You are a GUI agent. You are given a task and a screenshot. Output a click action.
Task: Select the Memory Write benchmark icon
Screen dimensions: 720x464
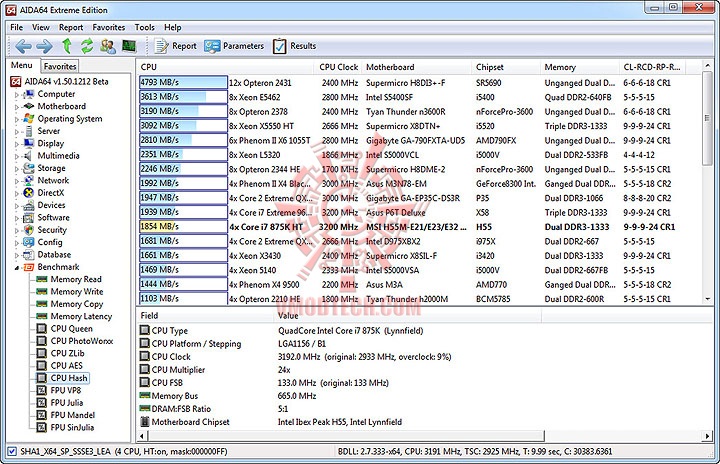click(x=42, y=292)
